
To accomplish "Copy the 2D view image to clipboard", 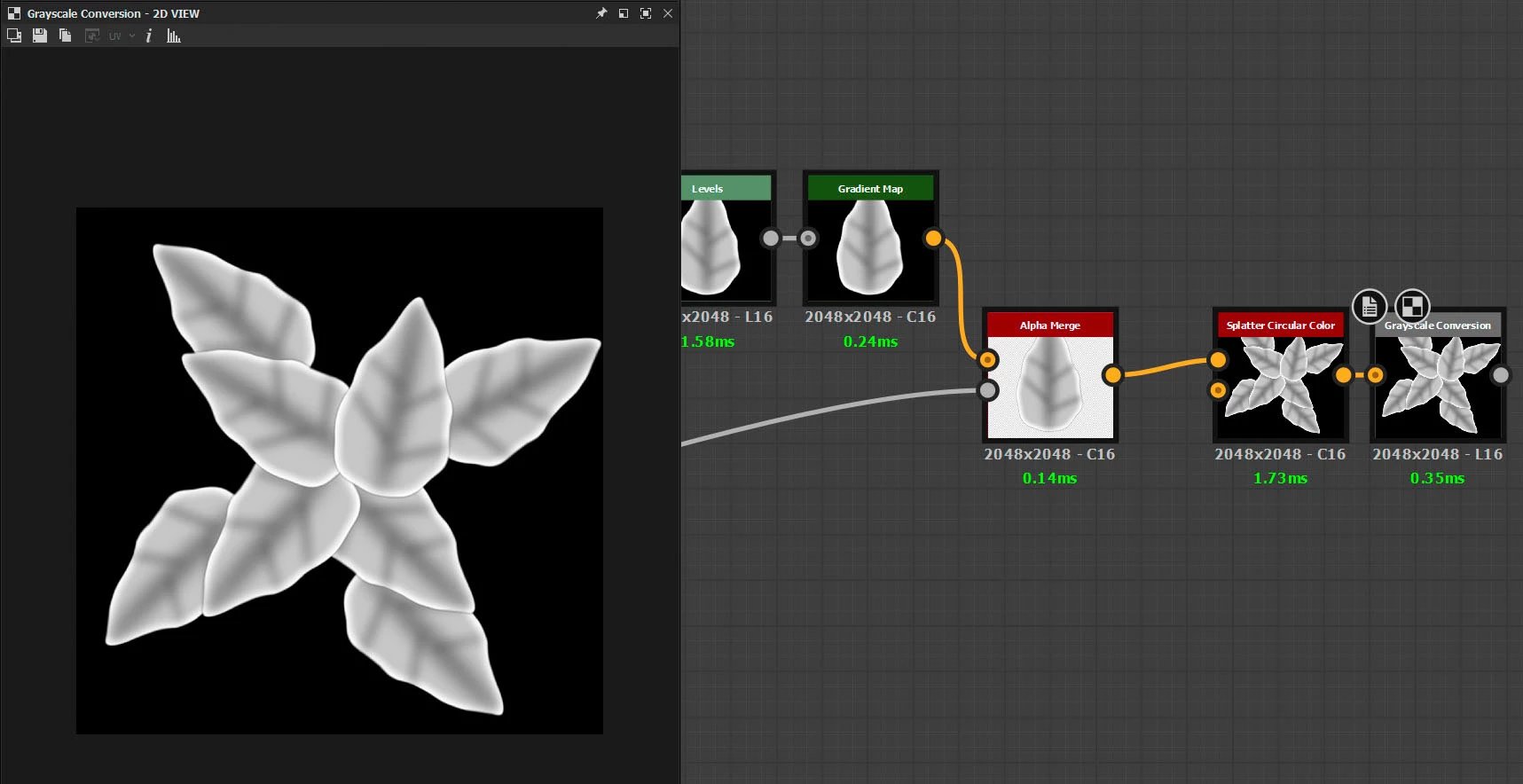I will (x=65, y=35).
